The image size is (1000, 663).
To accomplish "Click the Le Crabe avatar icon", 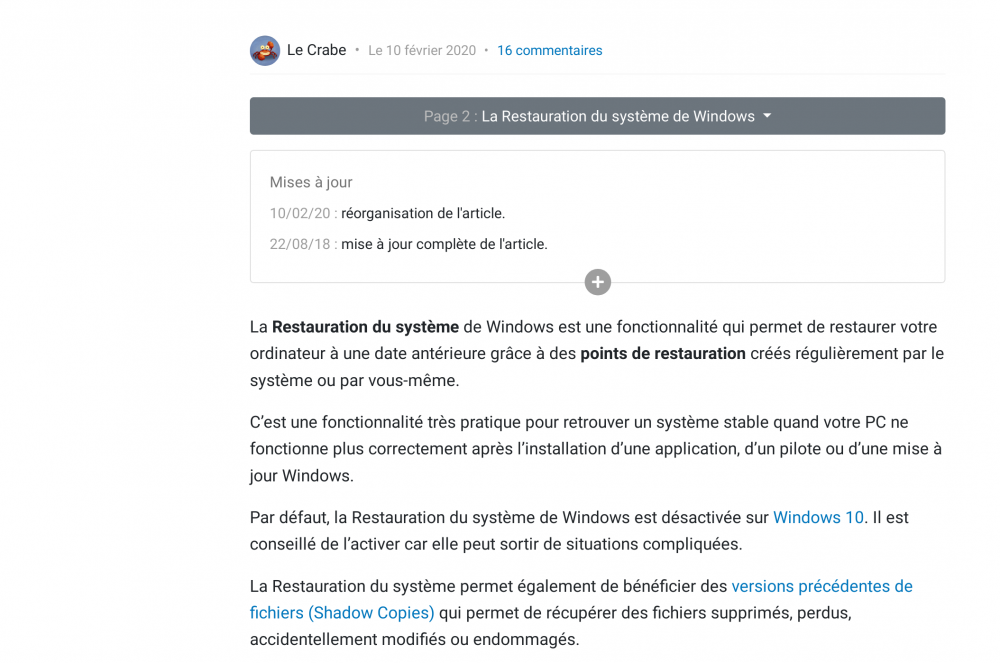I will 265,51.
